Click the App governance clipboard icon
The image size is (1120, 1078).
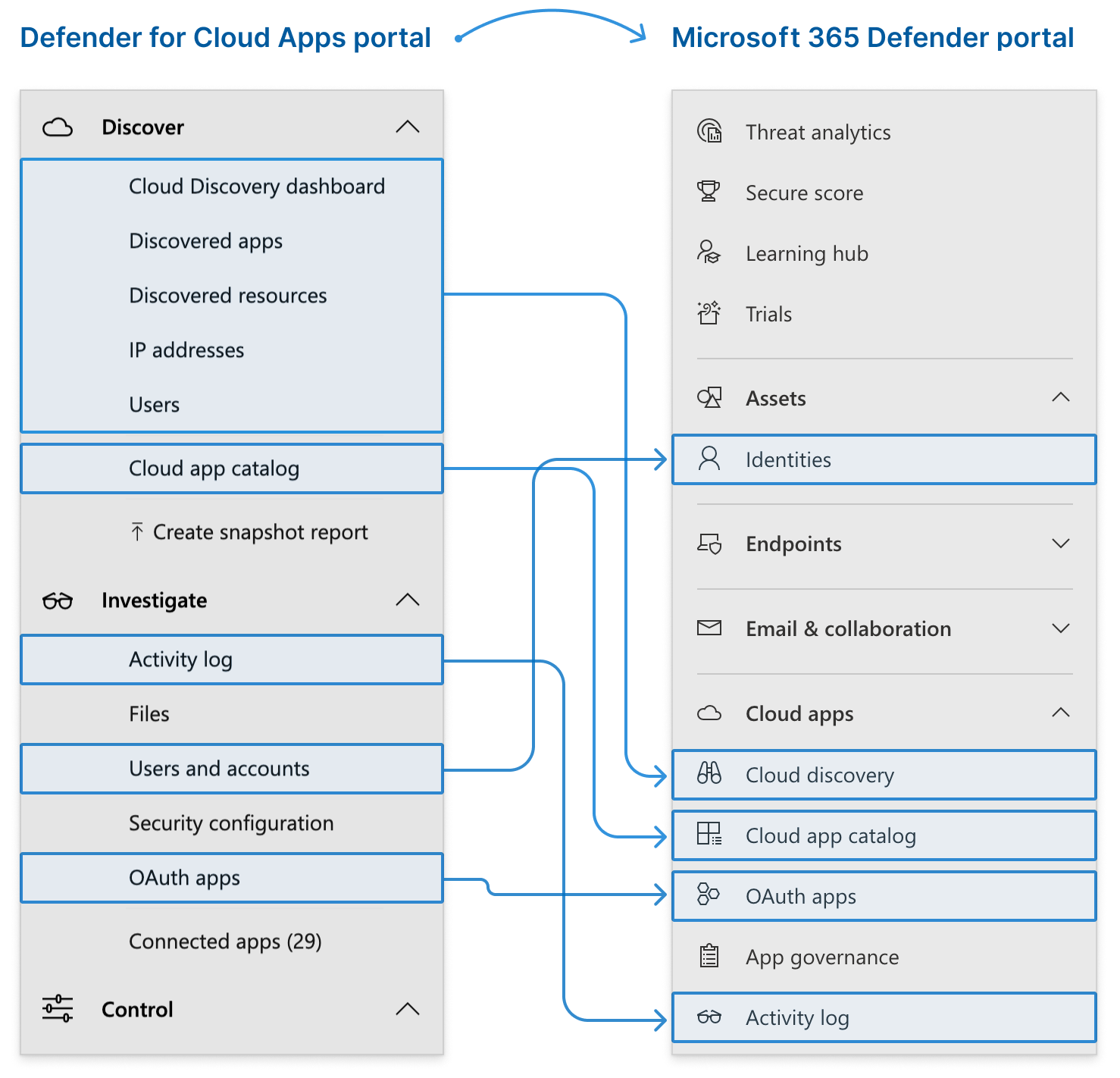[709, 956]
